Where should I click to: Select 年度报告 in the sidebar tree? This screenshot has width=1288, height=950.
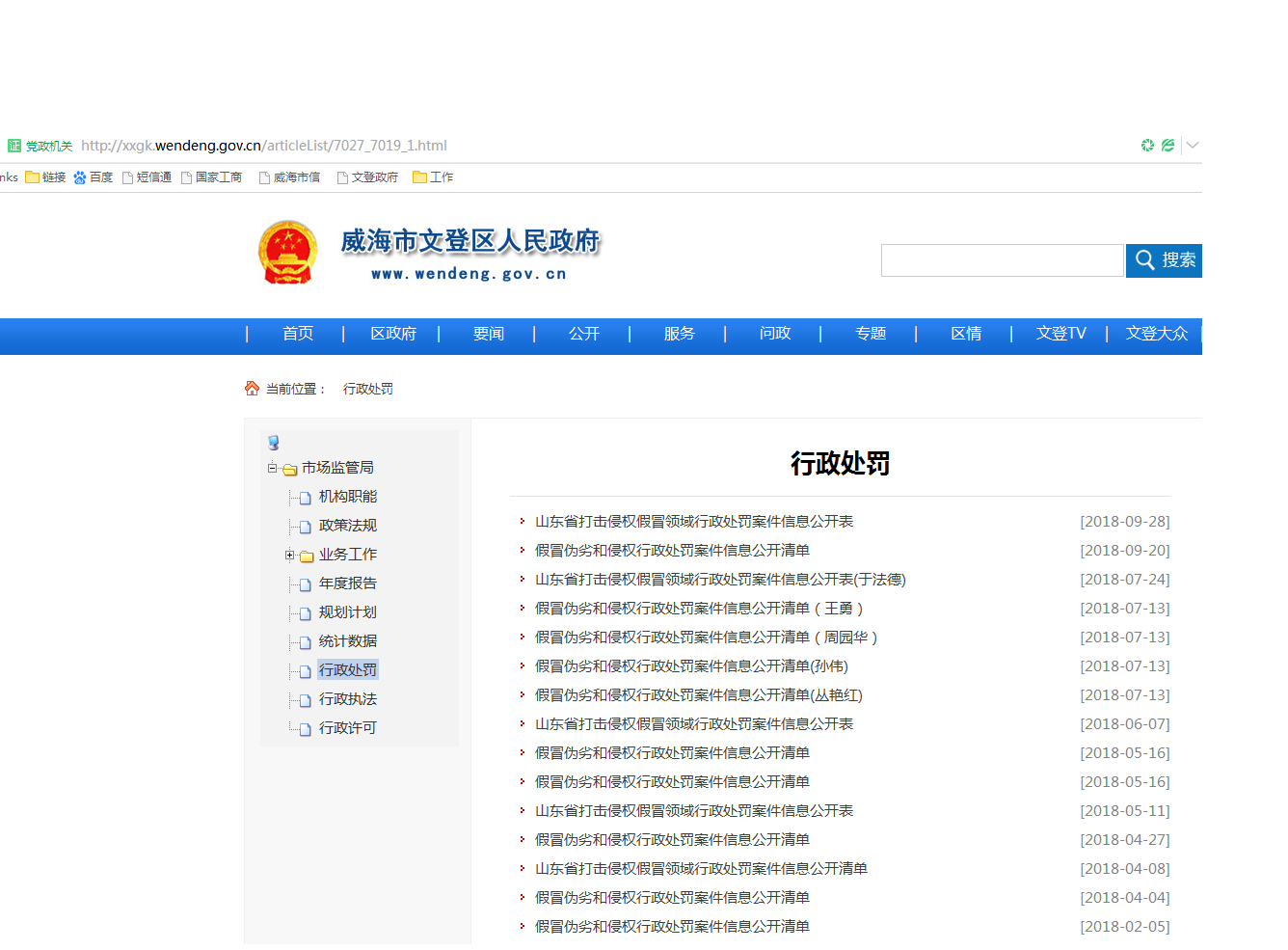347,584
